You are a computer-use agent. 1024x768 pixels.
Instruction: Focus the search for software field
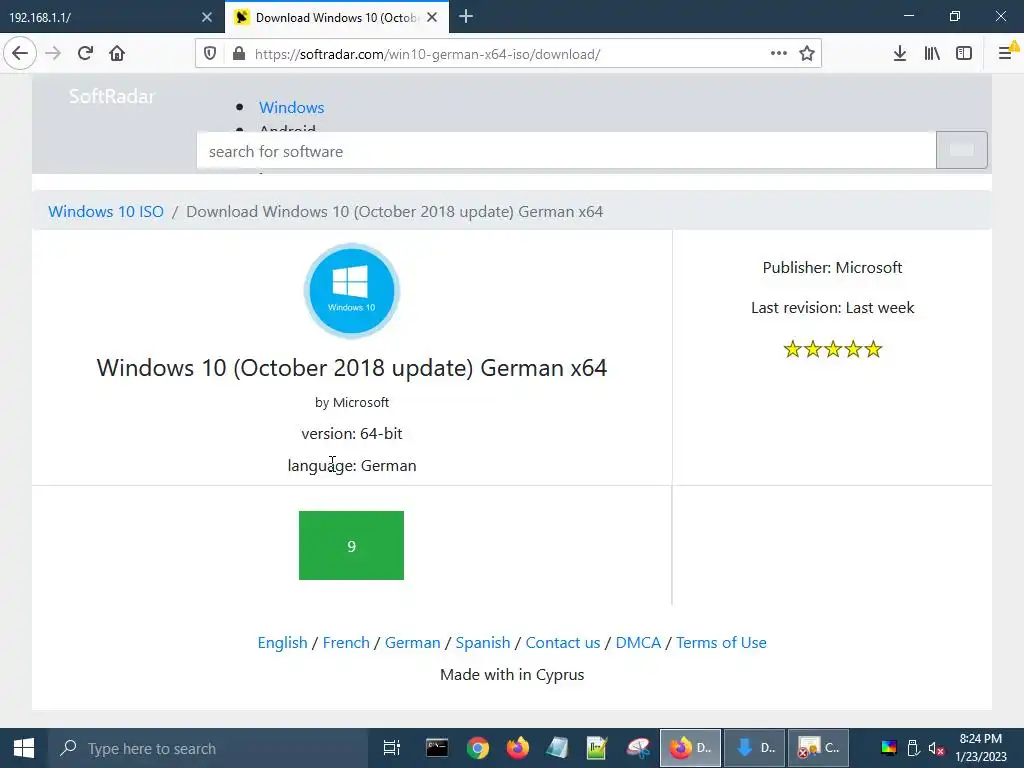tap(566, 151)
